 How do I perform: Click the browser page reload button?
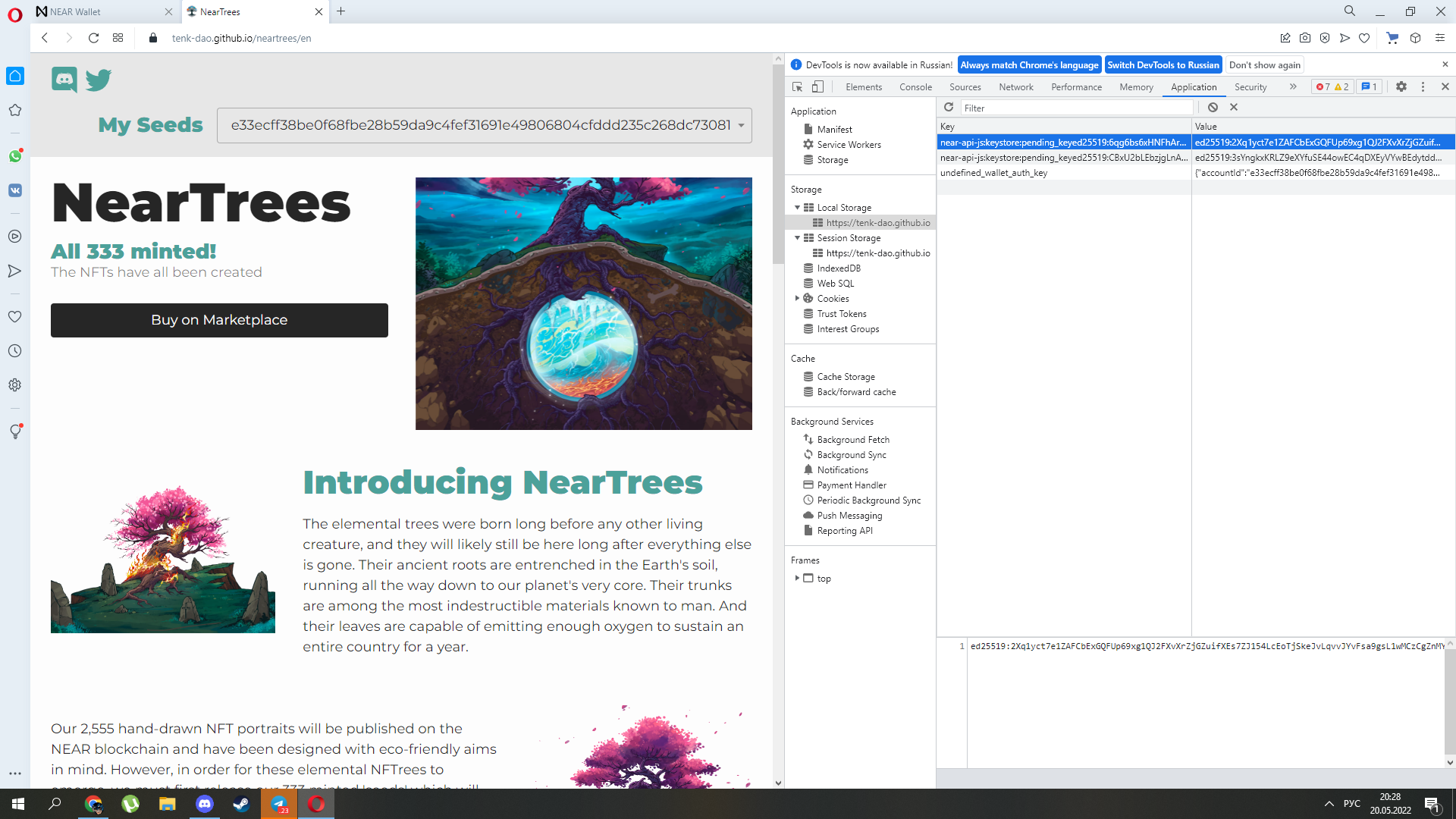[93, 38]
